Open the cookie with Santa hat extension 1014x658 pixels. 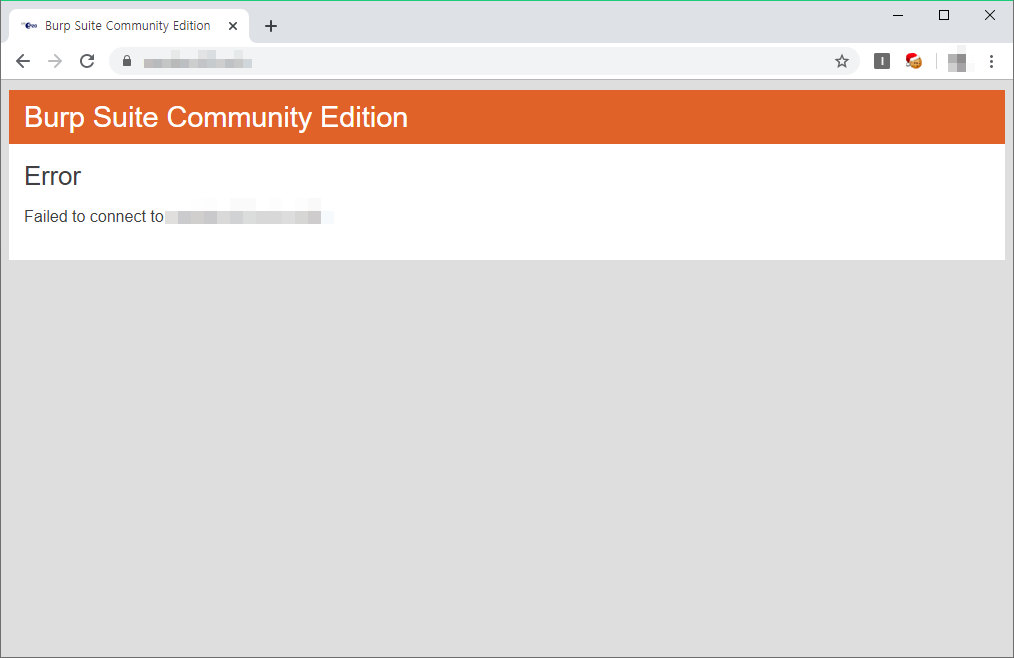pos(914,61)
